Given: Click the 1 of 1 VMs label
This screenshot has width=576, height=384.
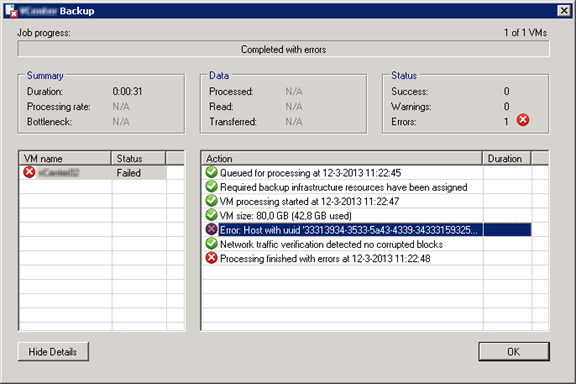Looking at the screenshot, I should (x=525, y=33).
